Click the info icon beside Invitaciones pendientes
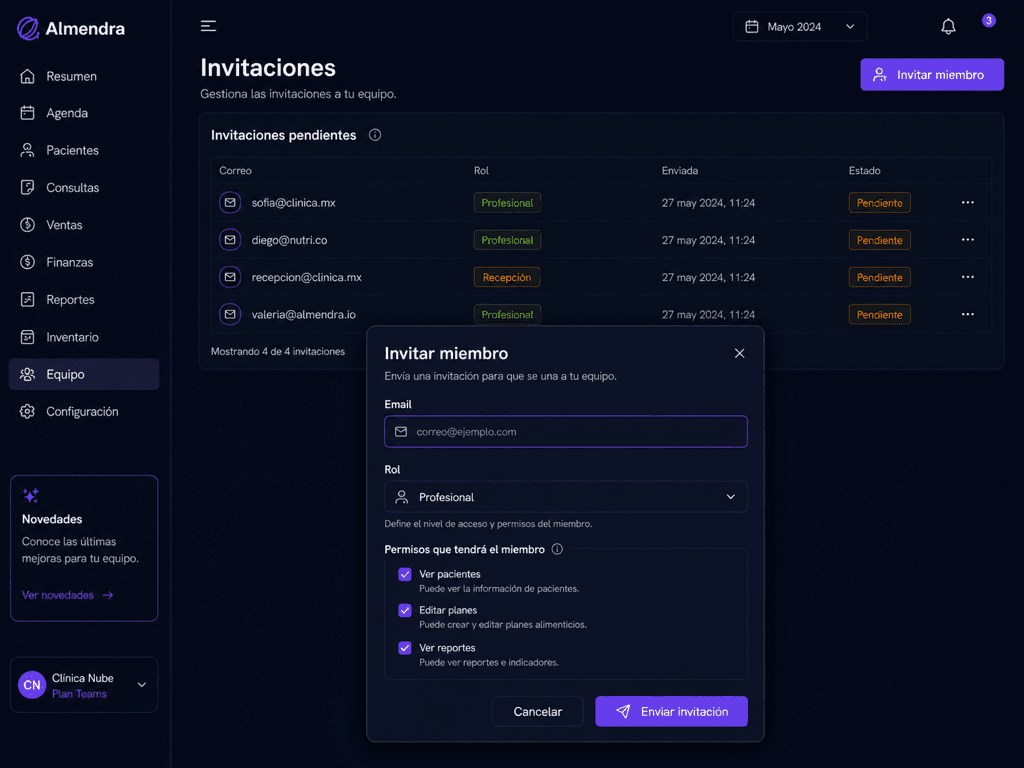The image size is (1024, 768). click(x=375, y=135)
